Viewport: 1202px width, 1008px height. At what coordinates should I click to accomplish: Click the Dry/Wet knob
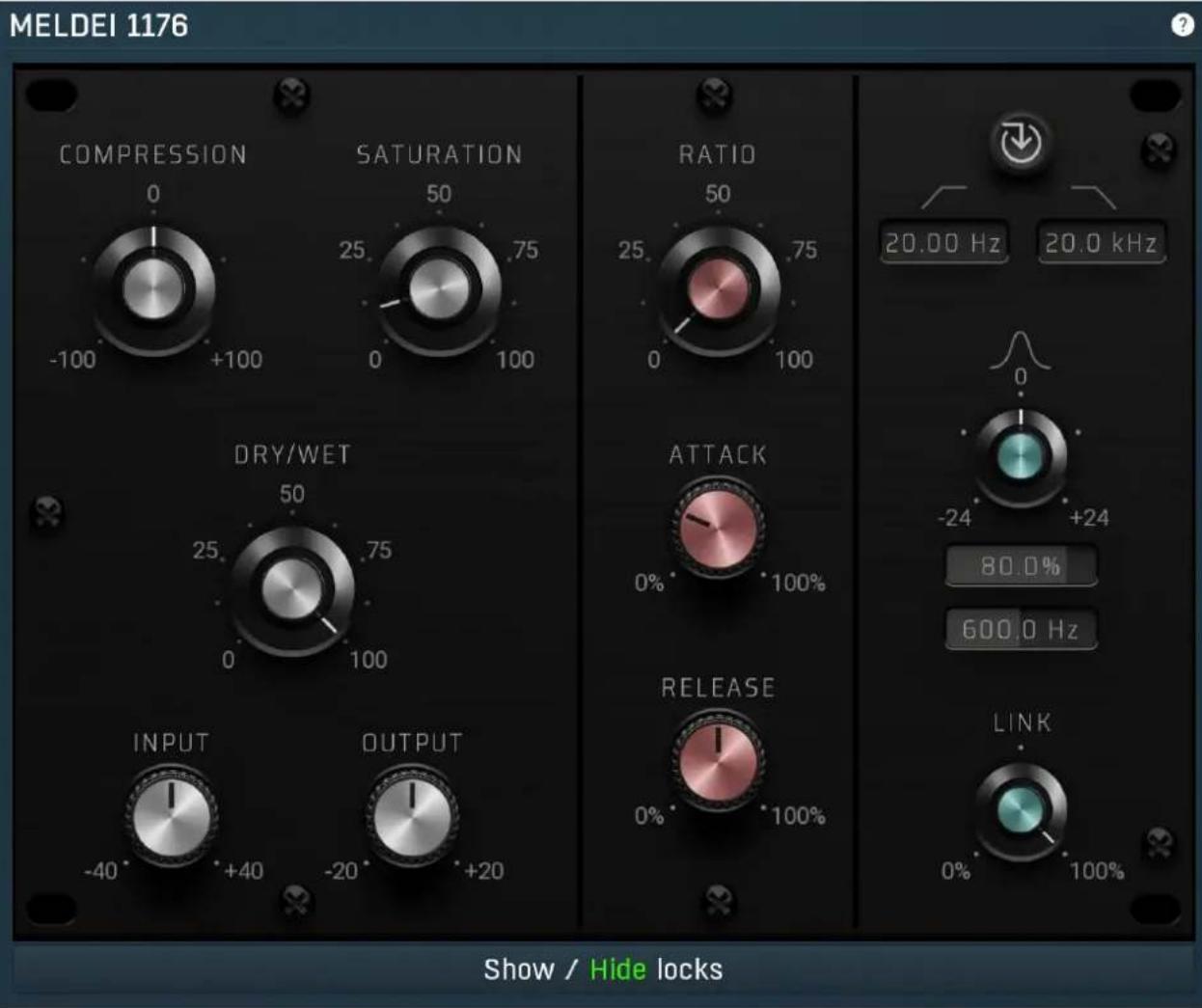pos(291,589)
